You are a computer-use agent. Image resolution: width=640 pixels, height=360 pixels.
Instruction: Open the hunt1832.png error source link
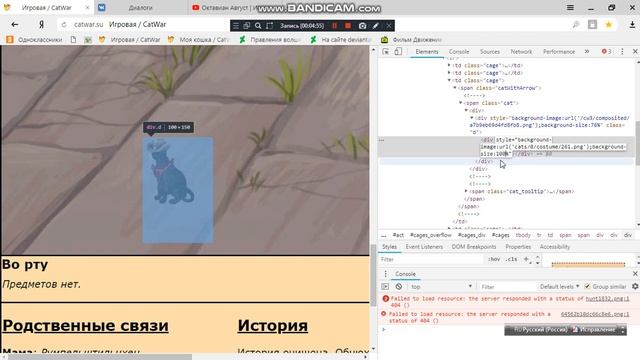click(607, 299)
